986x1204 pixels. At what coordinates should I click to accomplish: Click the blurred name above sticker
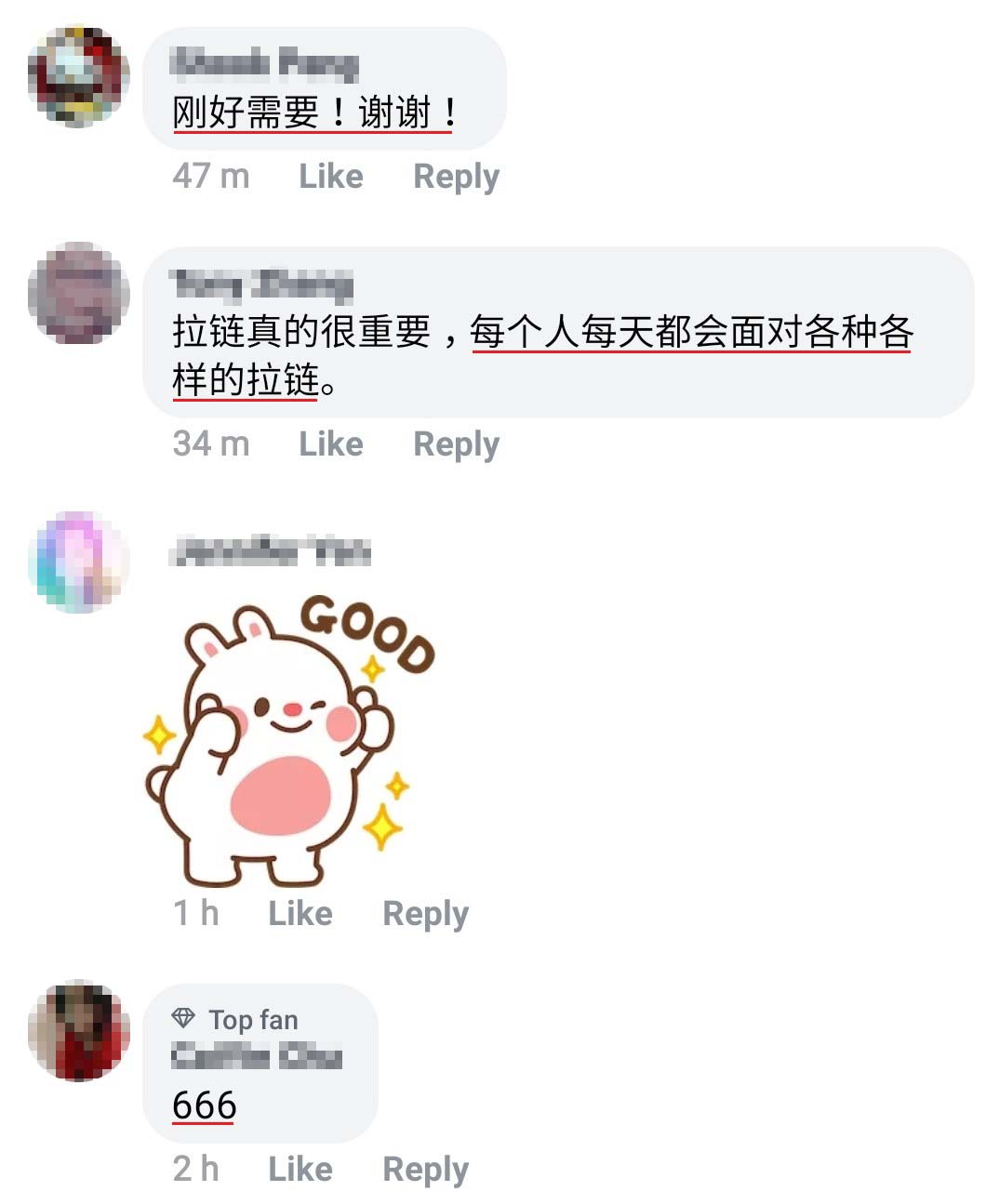click(271, 551)
